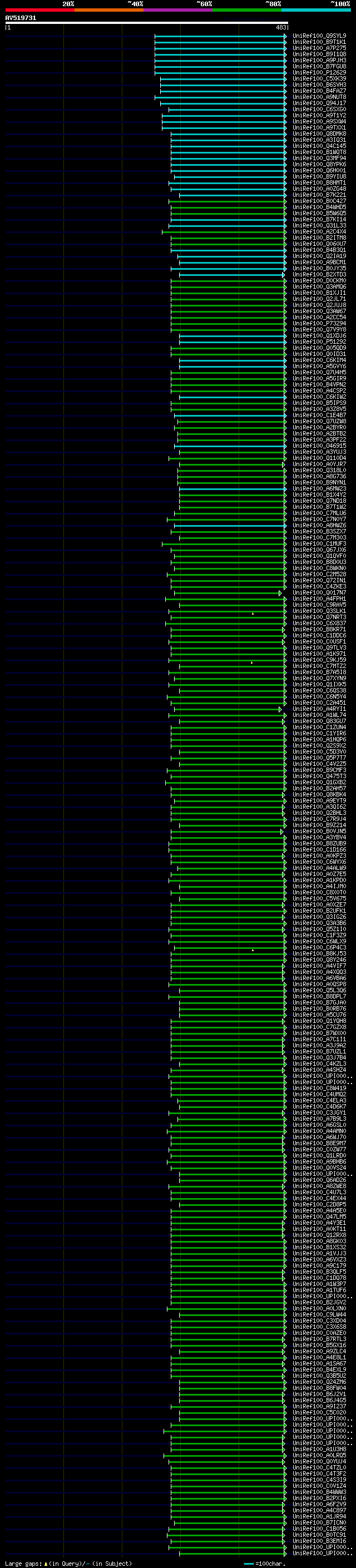The width and height of the screenshot is (356, 1568).
Task: Select the label UniRef100_Q2S9X2
Action: click(x=319, y=746)
